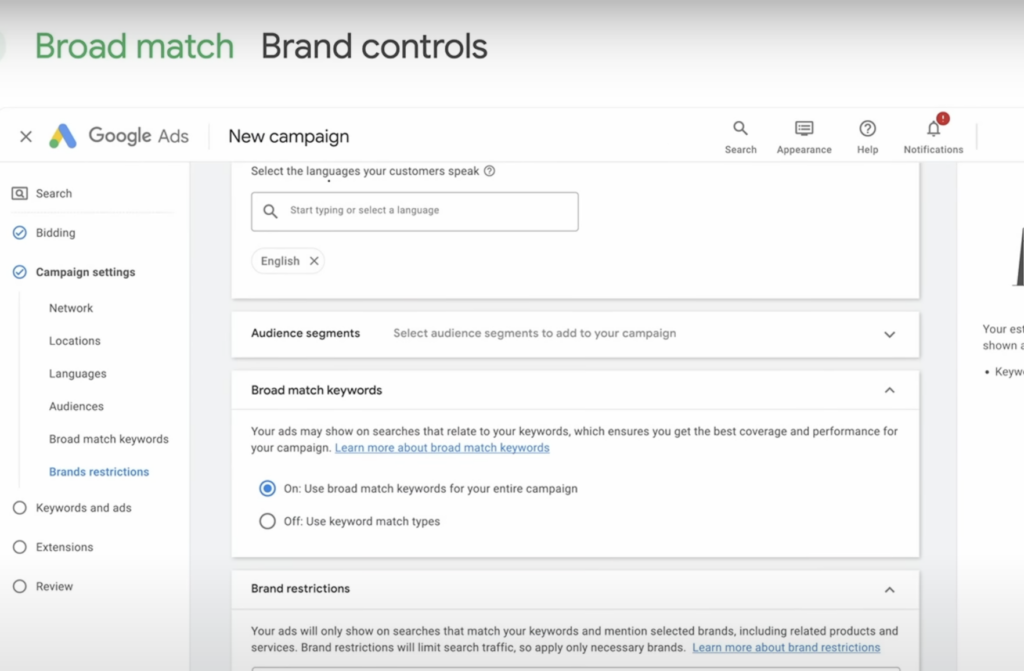This screenshot has width=1024, height=671.
Task: Click the language search input field
Action: coord(415,211)
